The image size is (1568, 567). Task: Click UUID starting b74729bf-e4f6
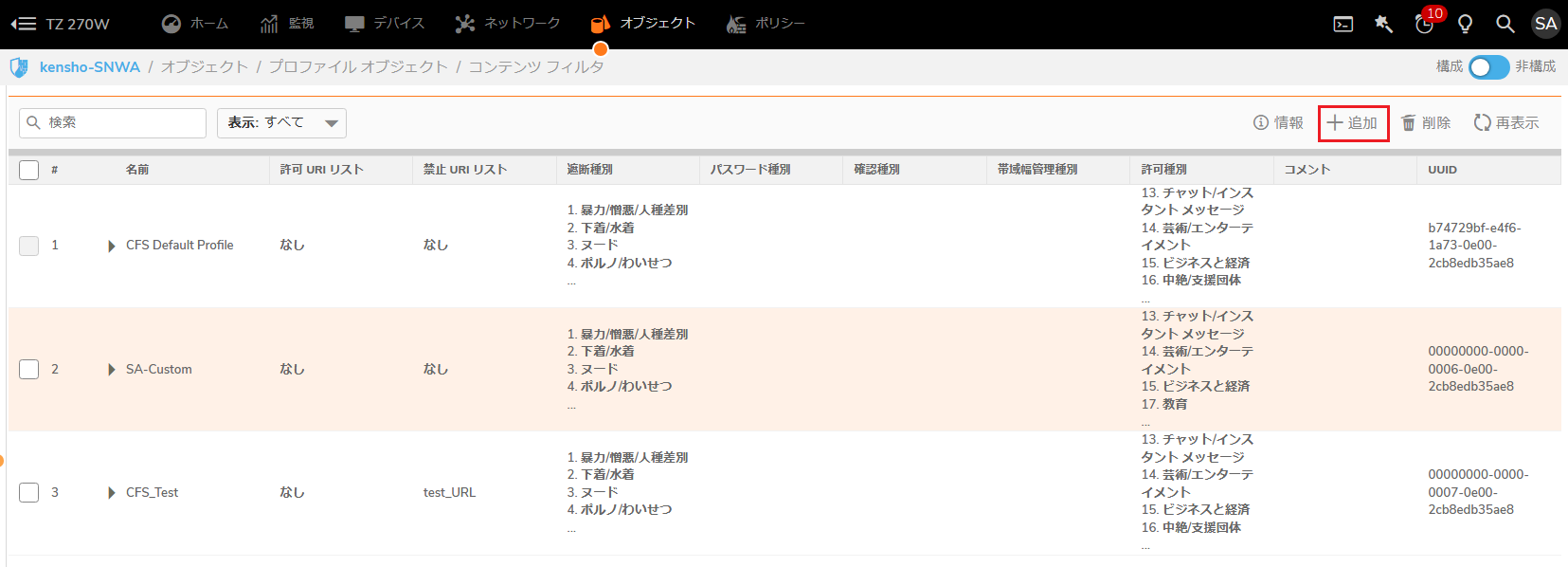(x=1474, y=246)
